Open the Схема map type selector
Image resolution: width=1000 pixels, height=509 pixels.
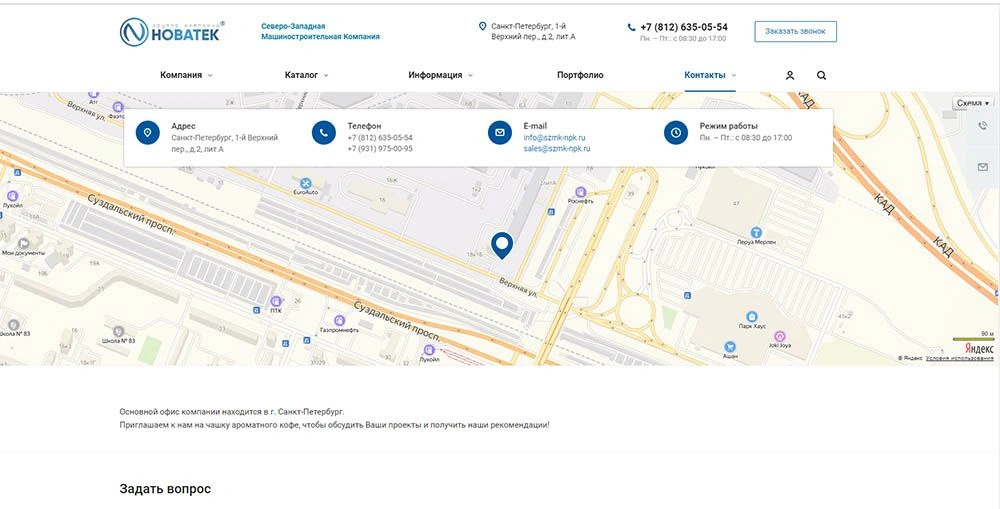[972, 103]
